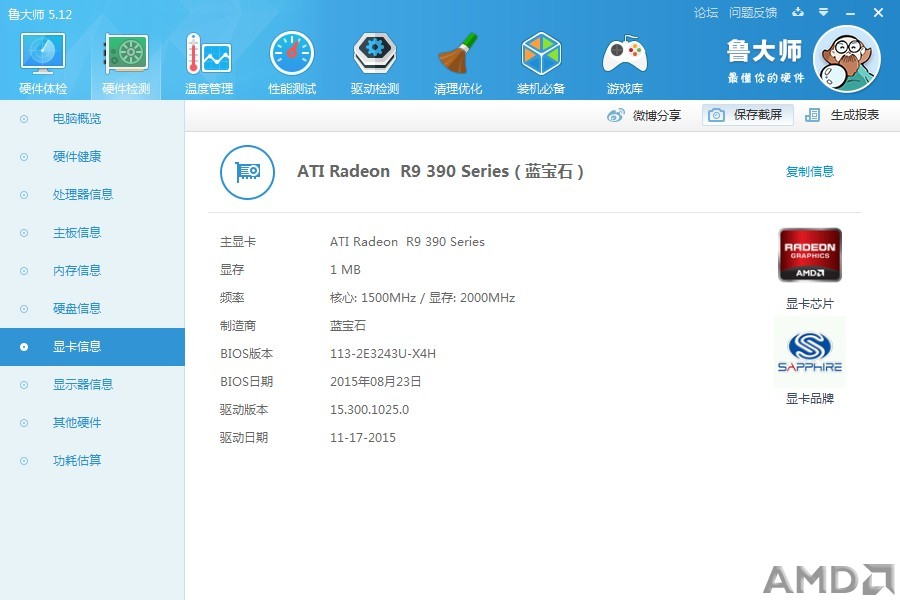Click 复制信息 copy info link
This screenshot has width=900, height=600.
(x=809, y=171)
